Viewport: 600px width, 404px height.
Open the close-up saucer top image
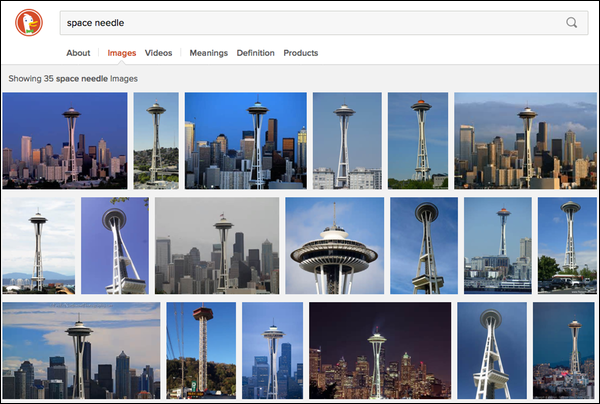pyautogui.click(x=334, y=245)
